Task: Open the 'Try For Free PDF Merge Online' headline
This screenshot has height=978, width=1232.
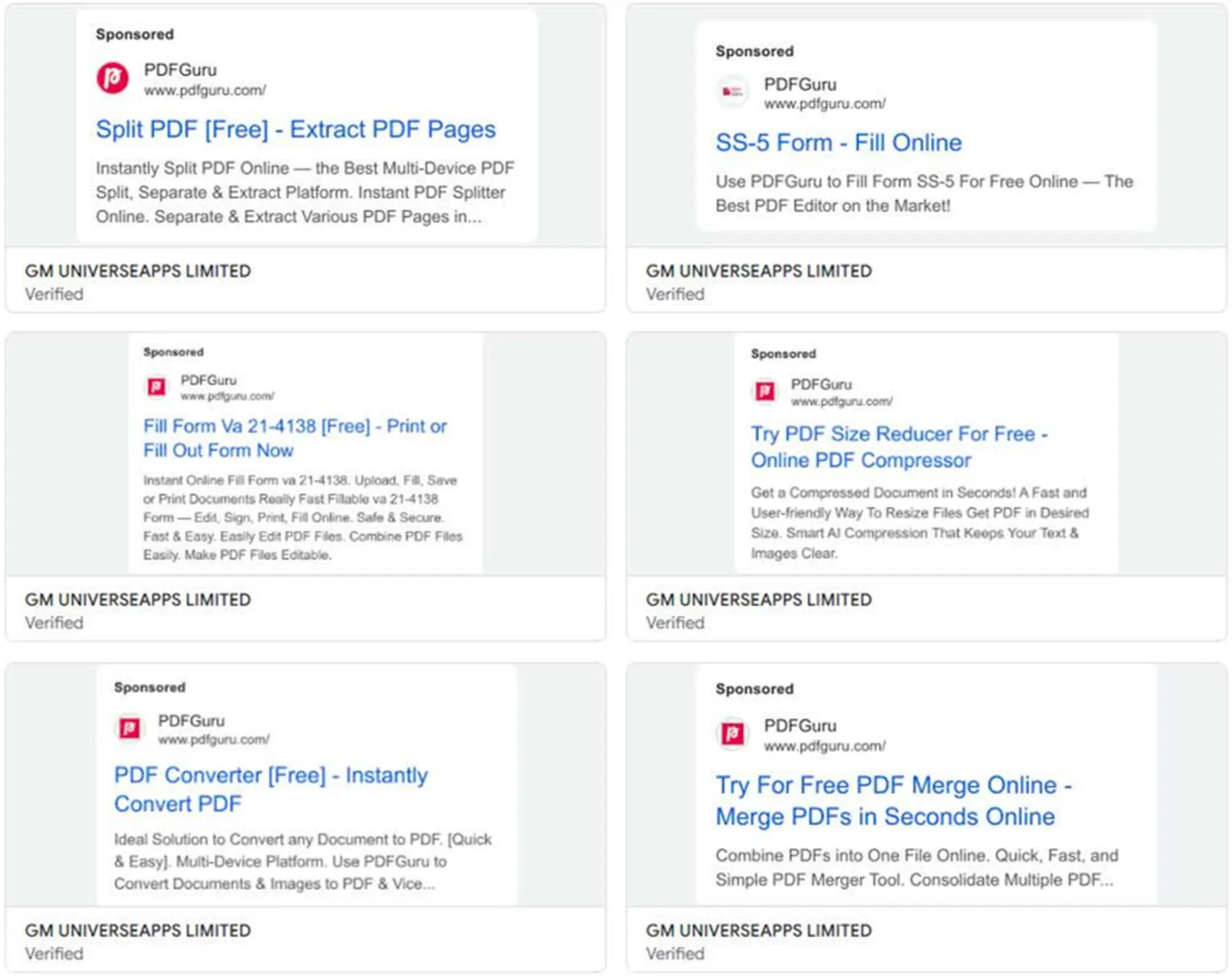Action: click(894, 801)
